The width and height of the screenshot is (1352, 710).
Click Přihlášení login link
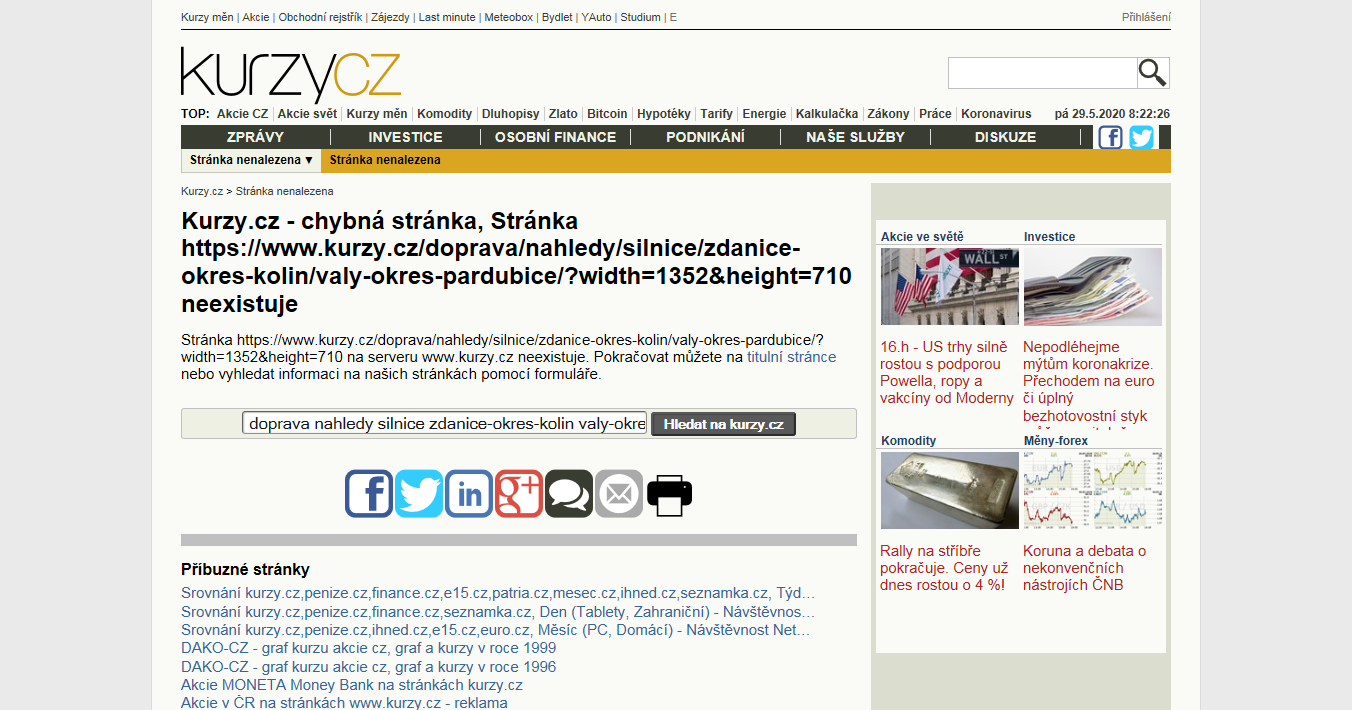pyautogui.click(x=1146, y=17)
